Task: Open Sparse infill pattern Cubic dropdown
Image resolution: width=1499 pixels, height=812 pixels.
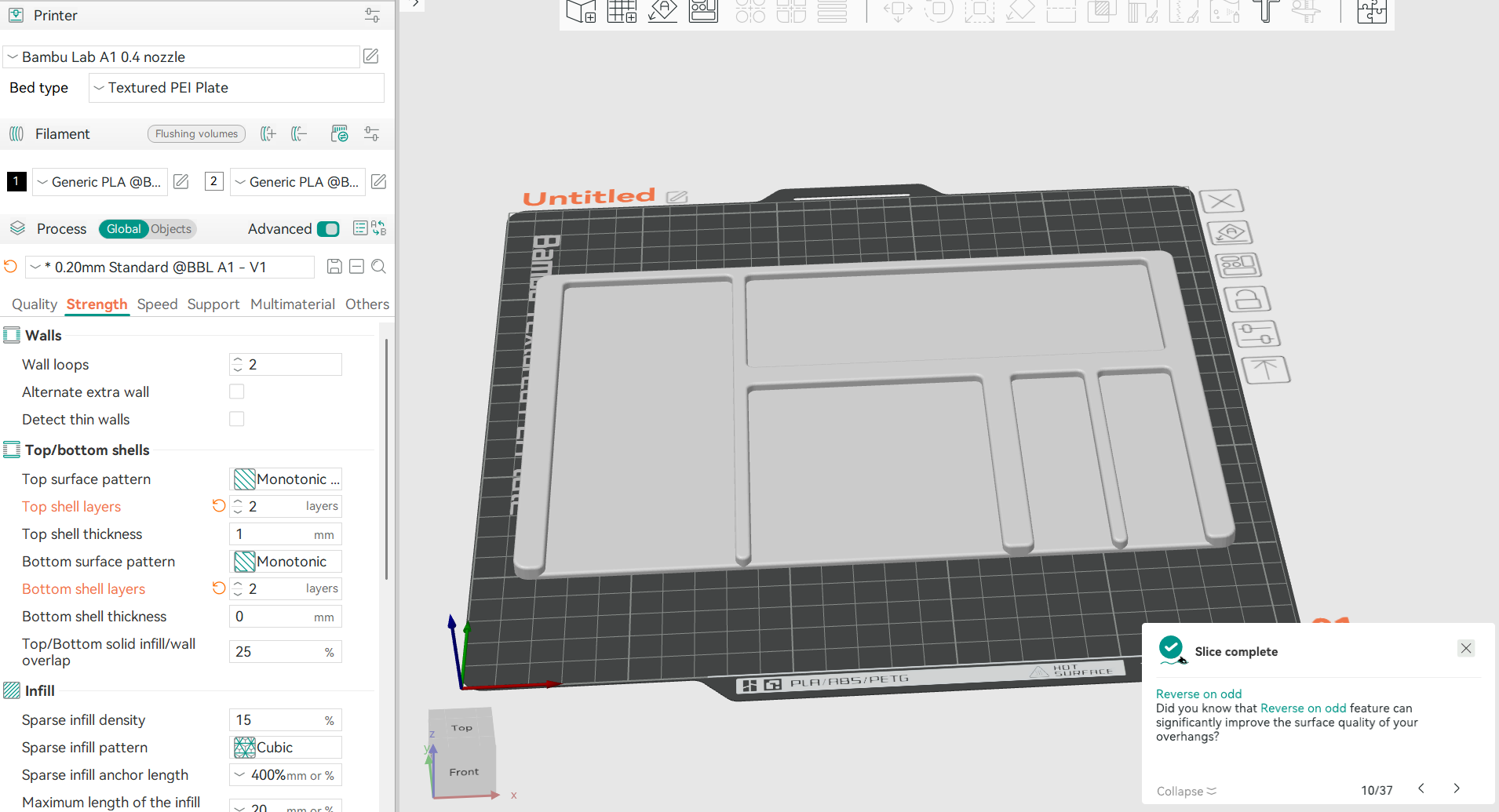Action: point(286,747)
